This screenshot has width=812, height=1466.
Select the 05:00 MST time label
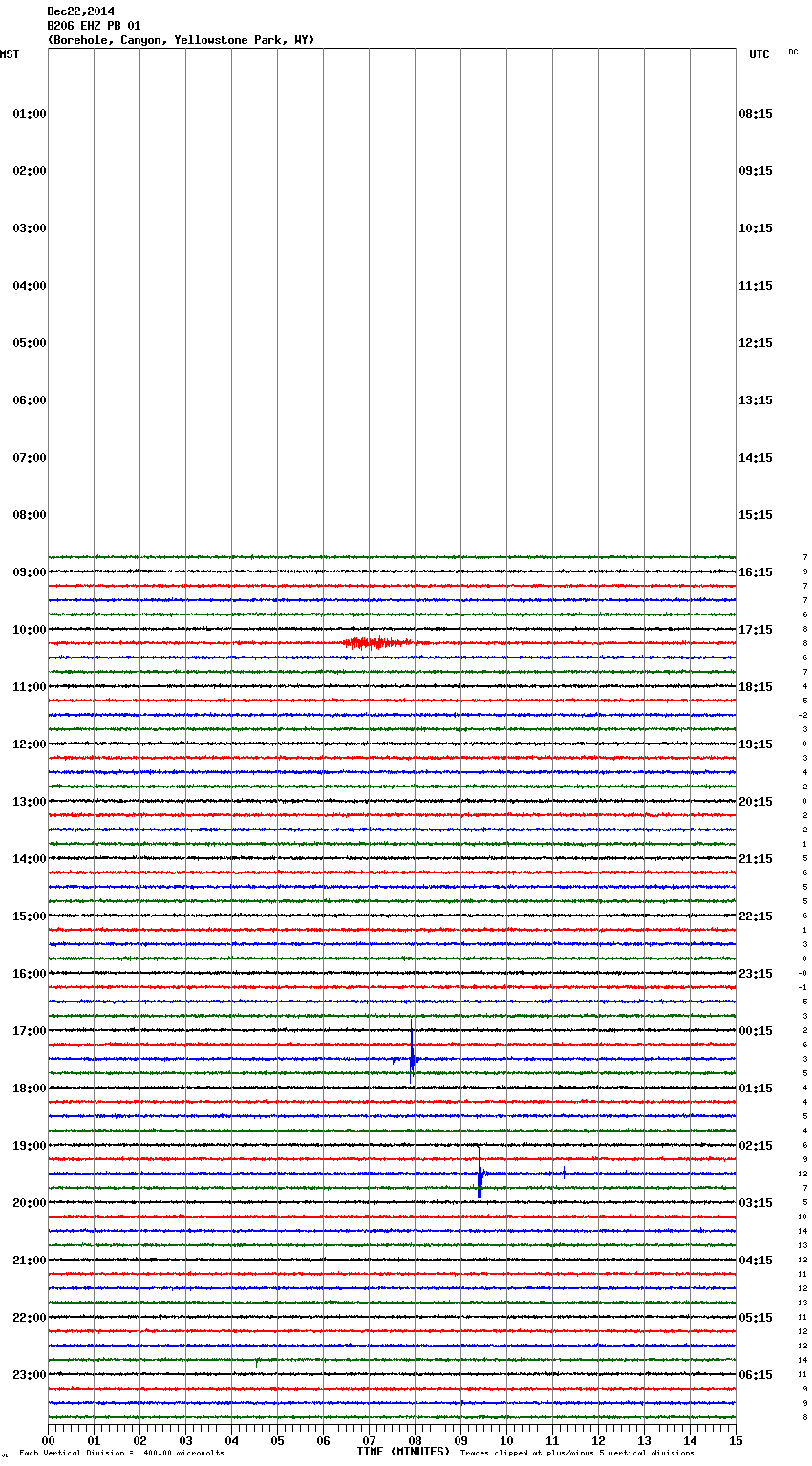[30, 343]
